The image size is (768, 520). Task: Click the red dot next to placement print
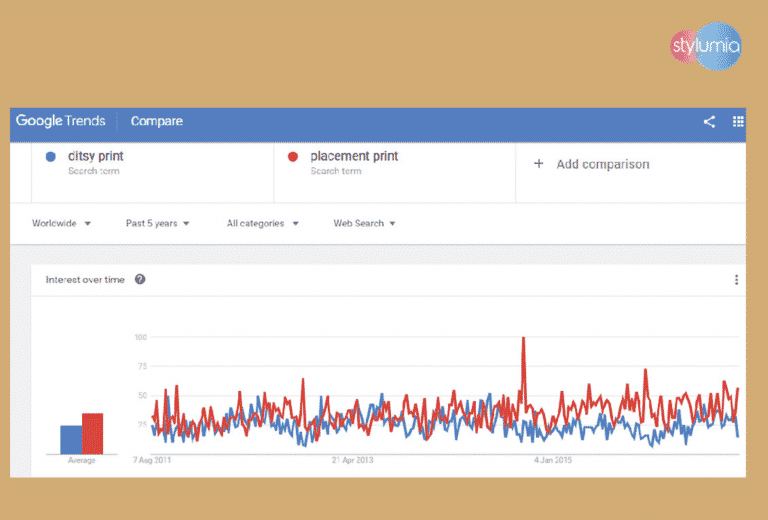[293, 157]
